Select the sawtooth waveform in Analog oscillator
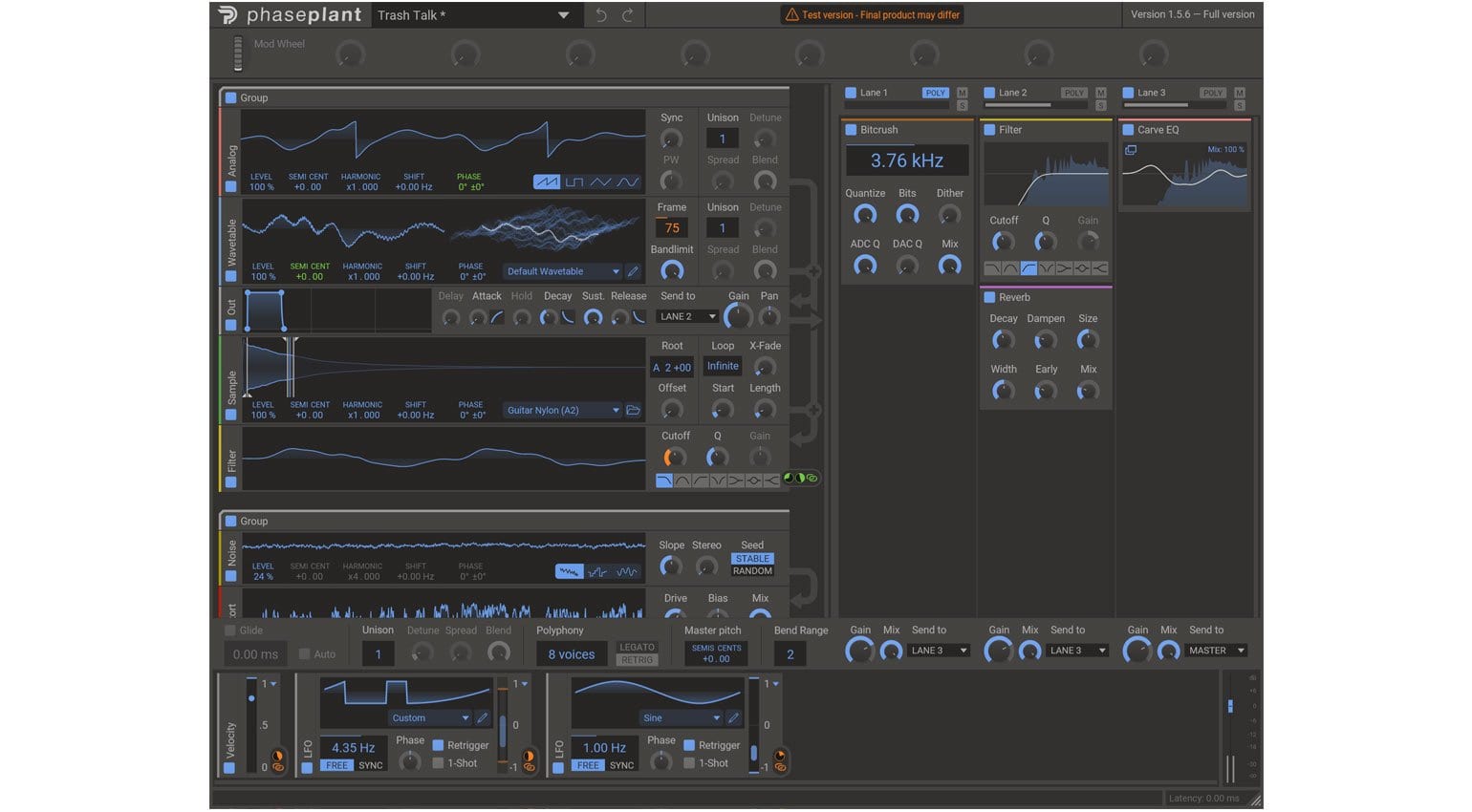1472x812 pixels. (x=547, y=182)
